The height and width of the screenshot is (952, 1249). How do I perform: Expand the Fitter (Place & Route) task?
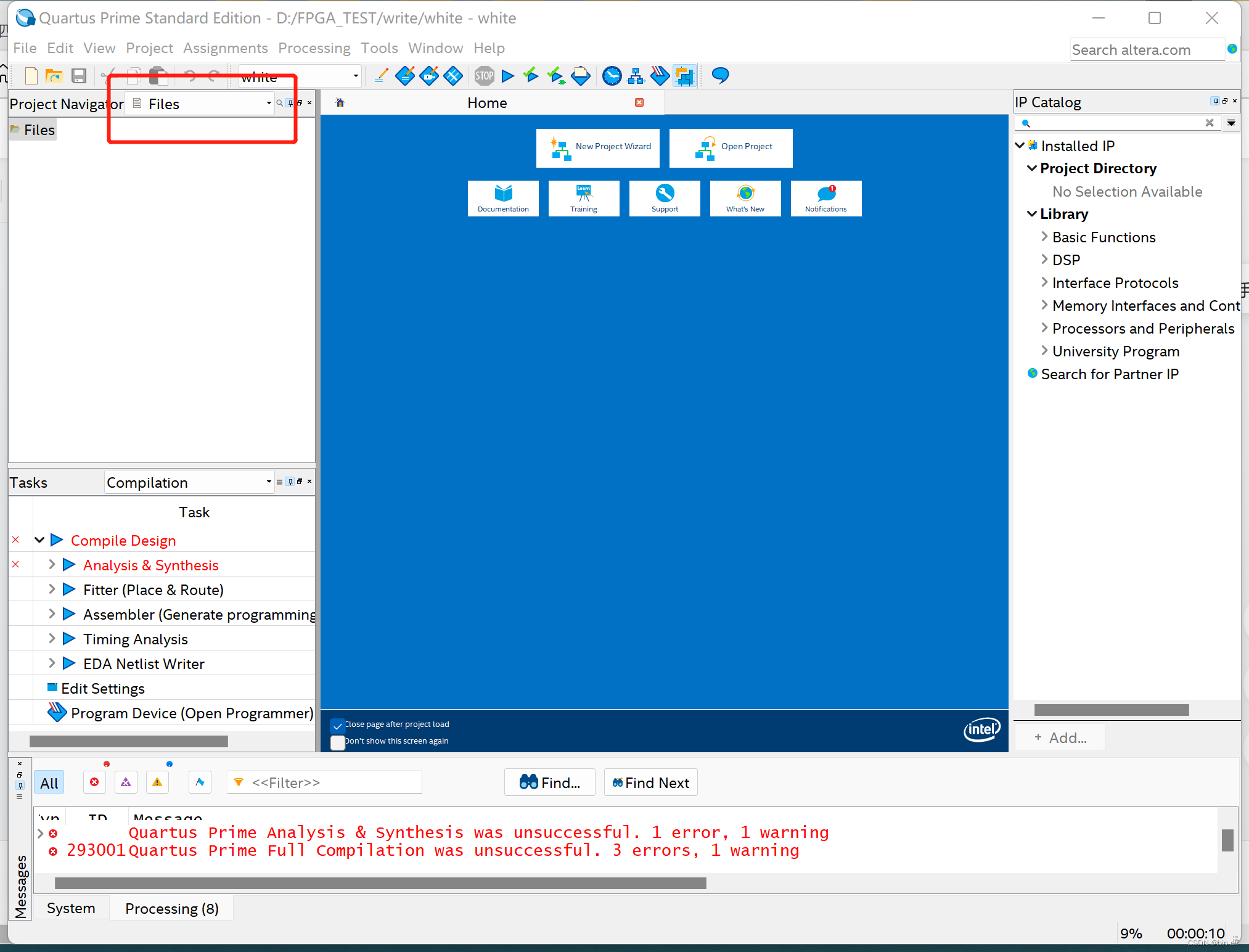[52, 589]
